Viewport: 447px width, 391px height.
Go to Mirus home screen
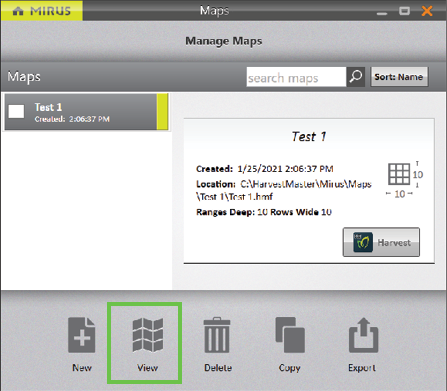42,11
